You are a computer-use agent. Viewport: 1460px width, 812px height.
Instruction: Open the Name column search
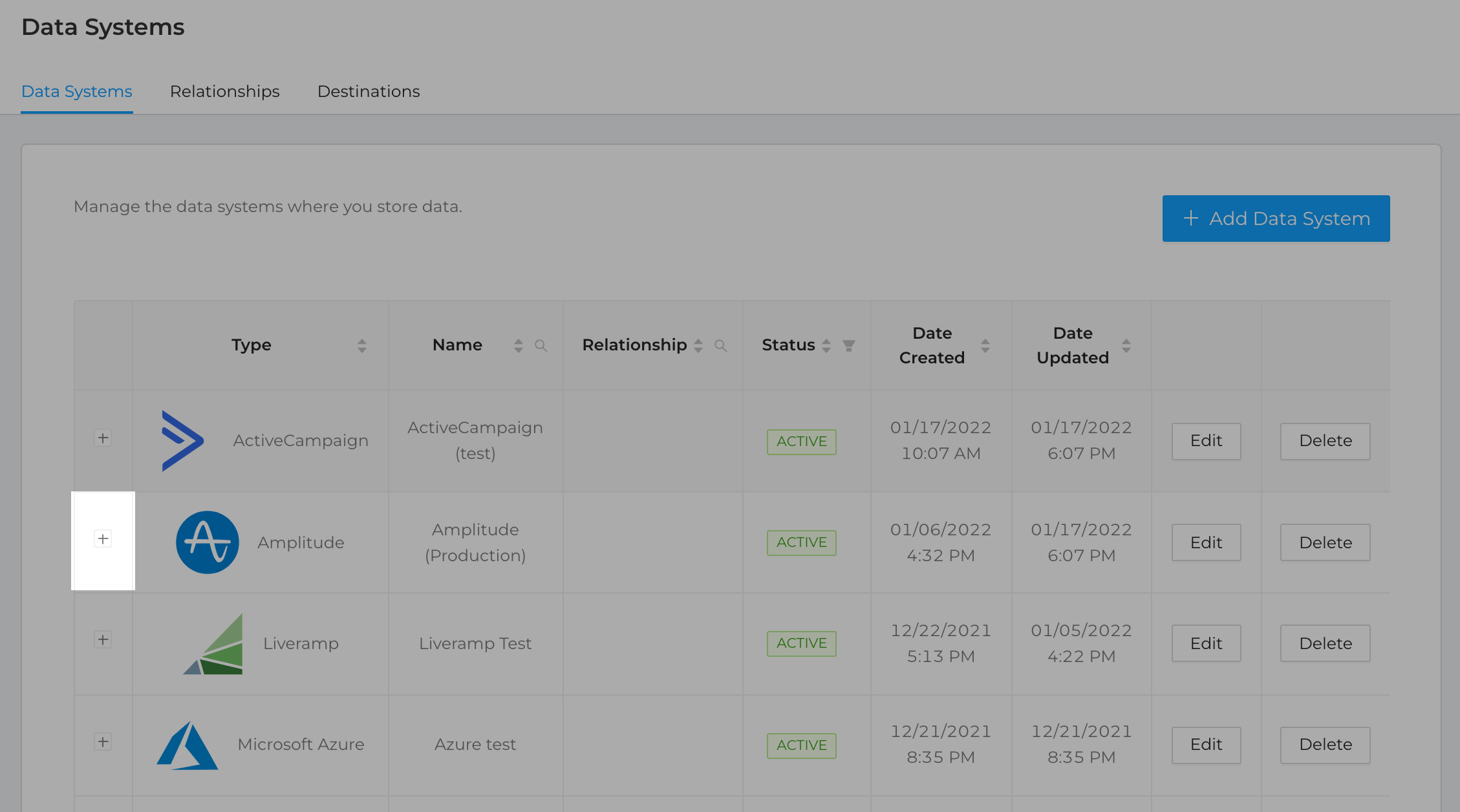point(541,346)
